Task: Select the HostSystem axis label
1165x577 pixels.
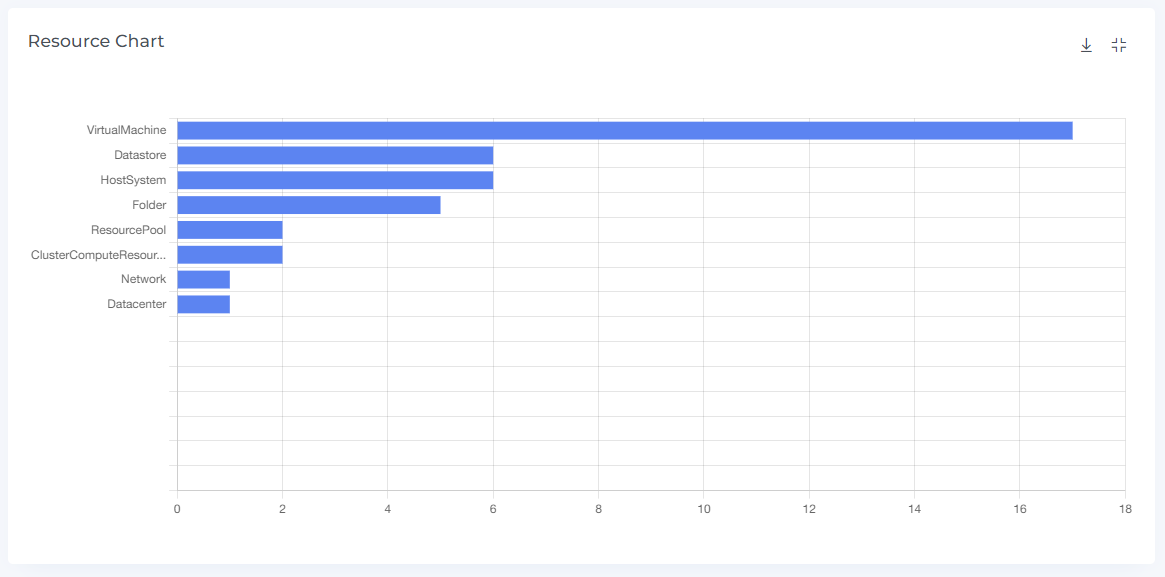Action: (x=133, y=180)
